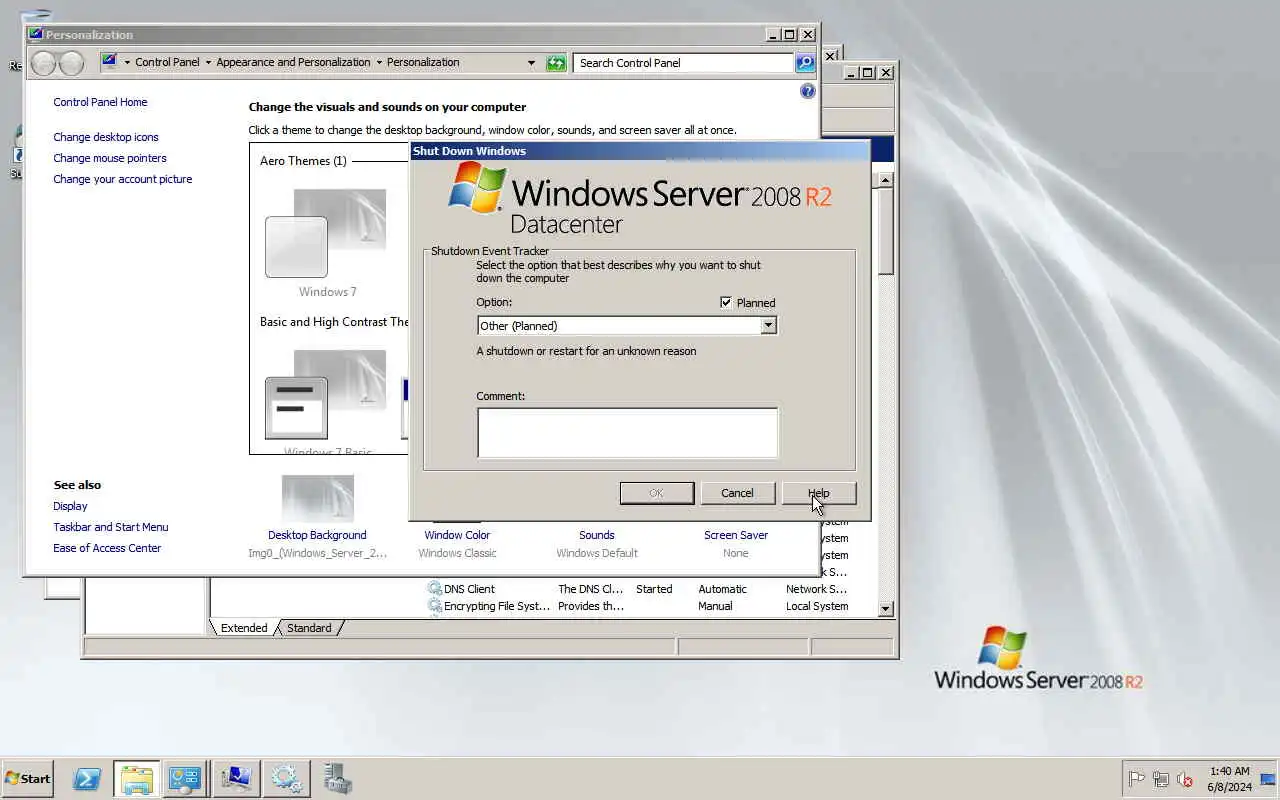This screenshot has height=800, width=1280.
Task: Expand the arrow after Appearance and Personalization breadcrumb
Action: tap(379, 62)
